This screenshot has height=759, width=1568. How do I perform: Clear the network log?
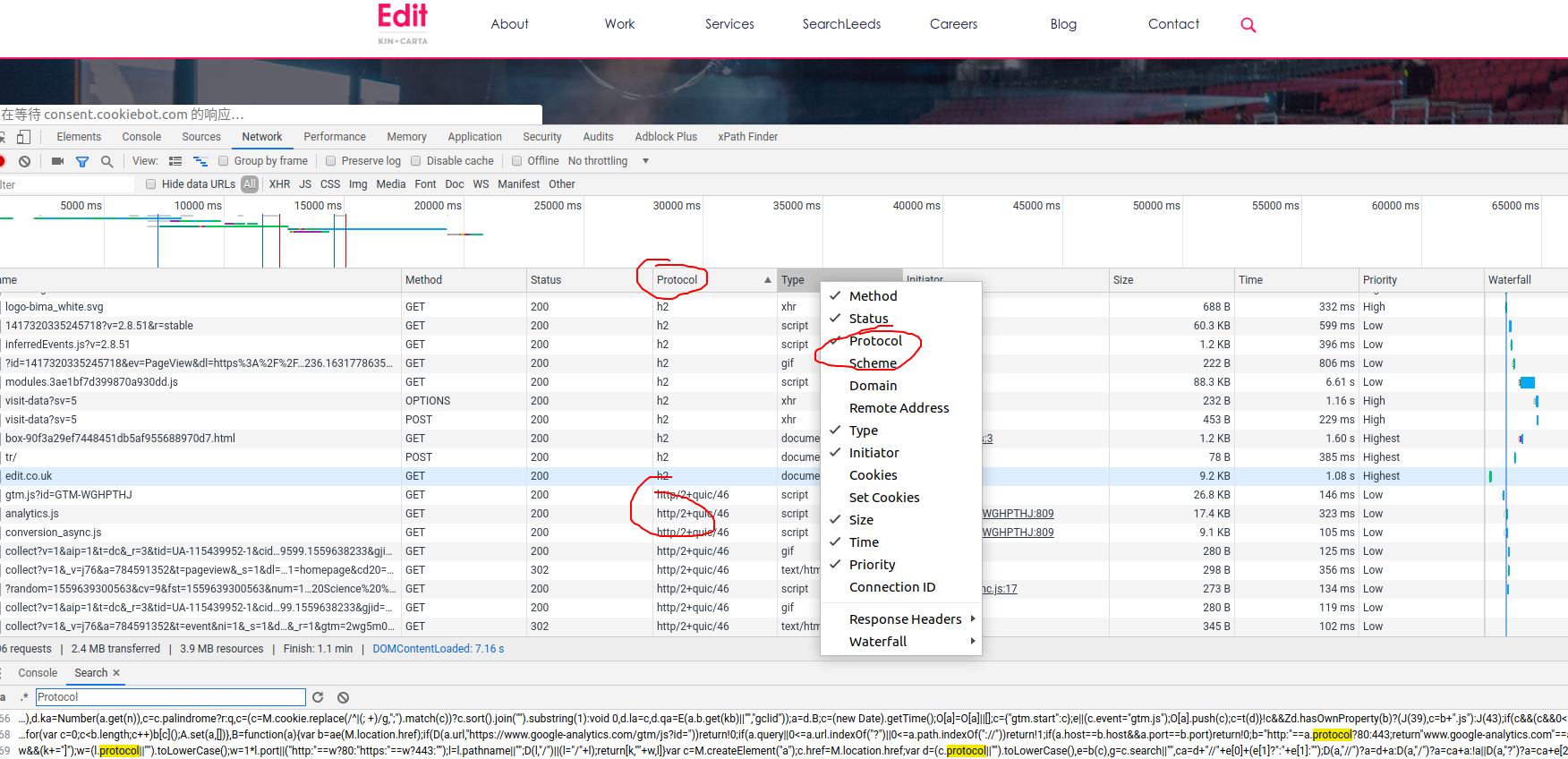click(25, 161)
